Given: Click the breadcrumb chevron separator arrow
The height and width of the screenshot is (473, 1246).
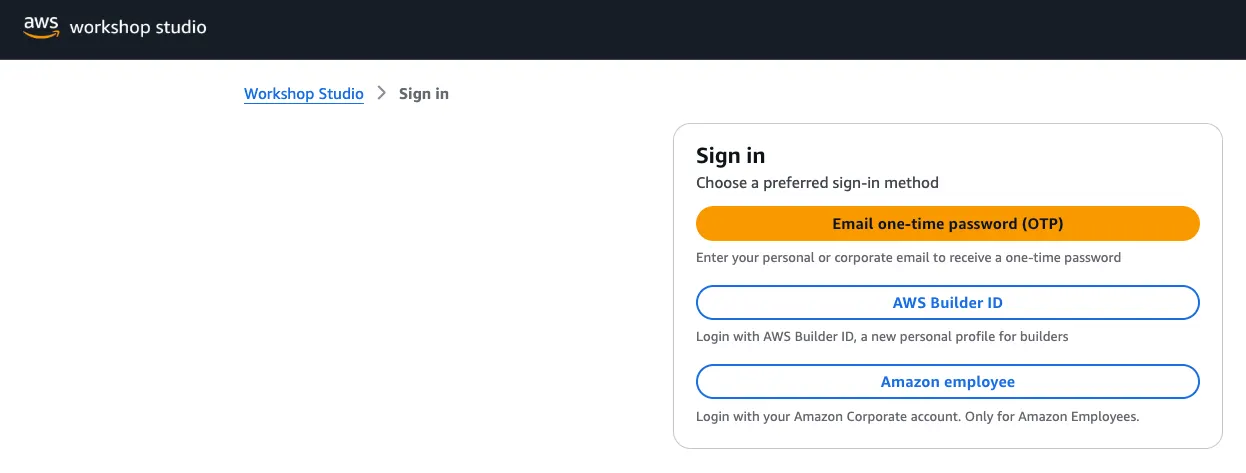Looking at the screenshot, I should point(381,93).
